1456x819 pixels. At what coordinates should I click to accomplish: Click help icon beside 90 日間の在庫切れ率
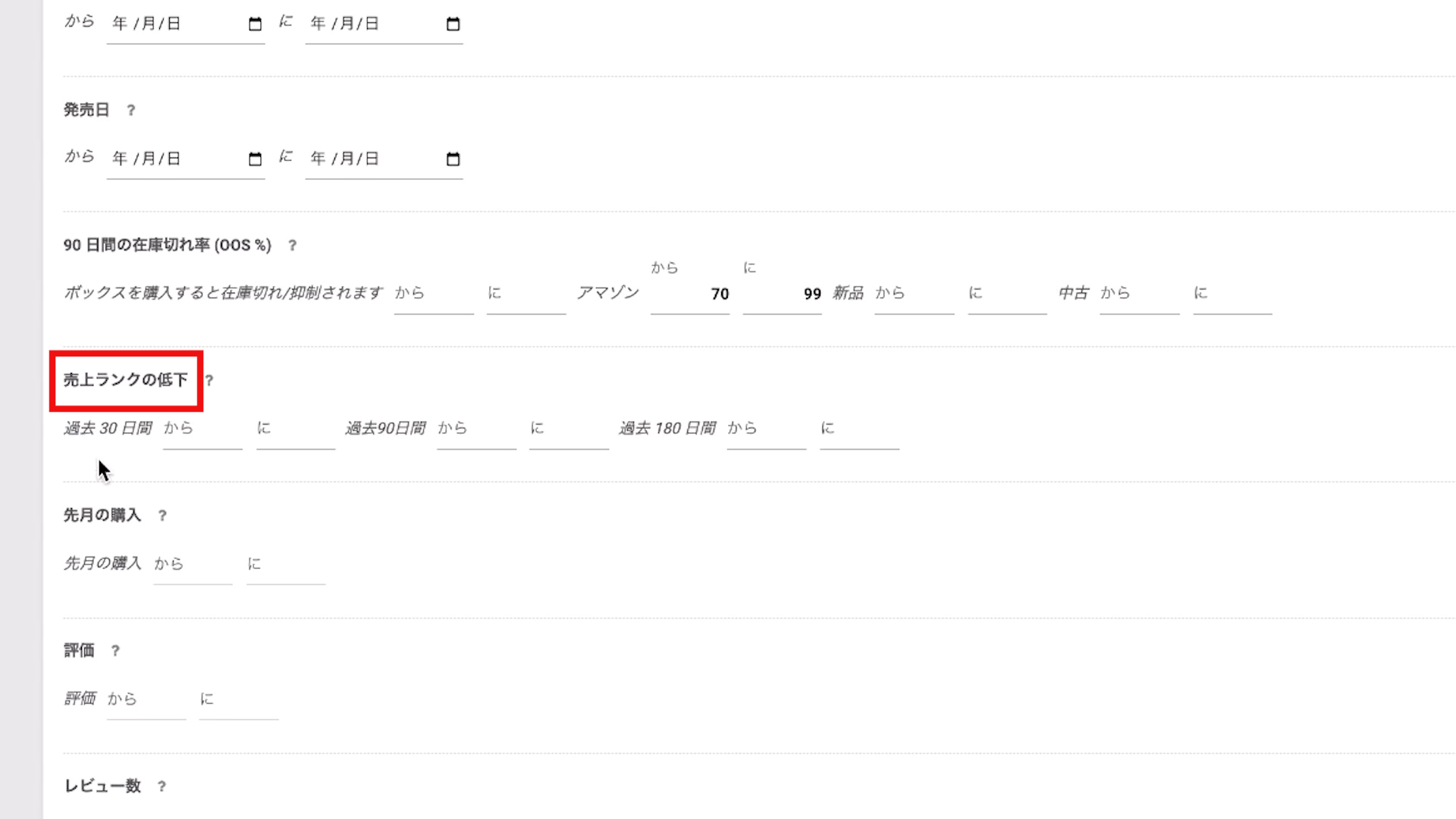coord(292,246)
